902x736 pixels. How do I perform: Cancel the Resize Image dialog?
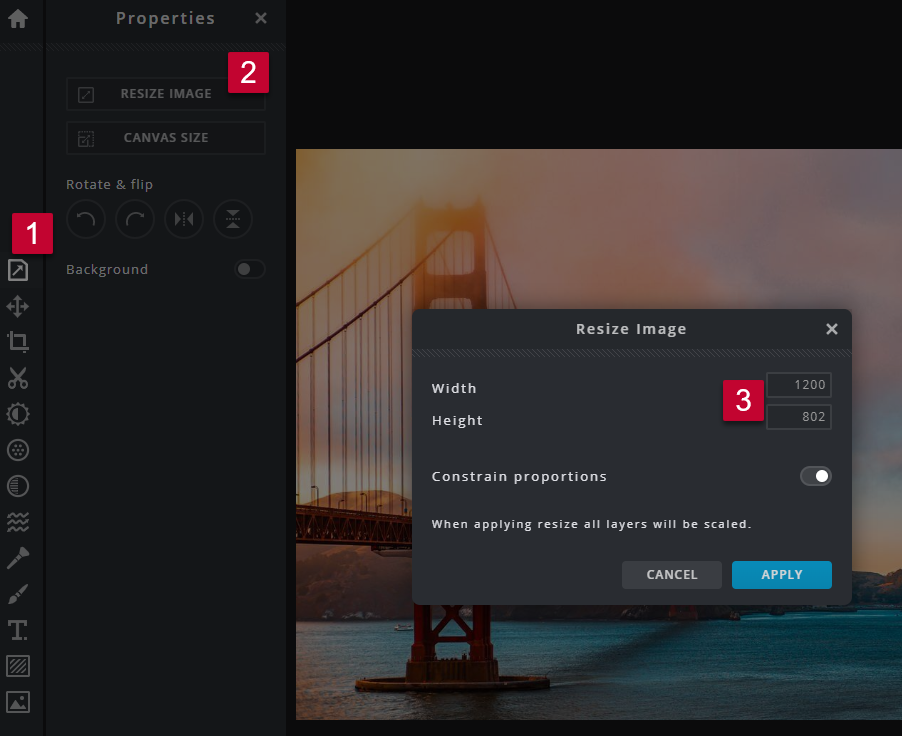click(671, 575)
